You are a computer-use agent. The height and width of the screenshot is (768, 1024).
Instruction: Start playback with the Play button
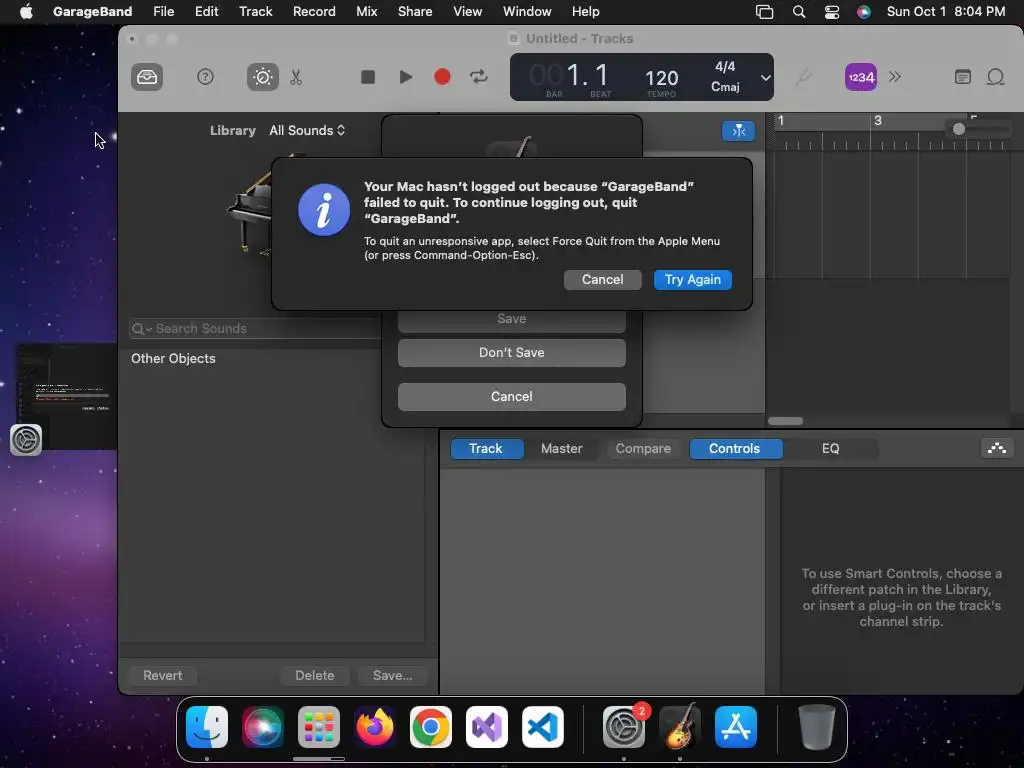pyautogui.click(x=406, y=77)
